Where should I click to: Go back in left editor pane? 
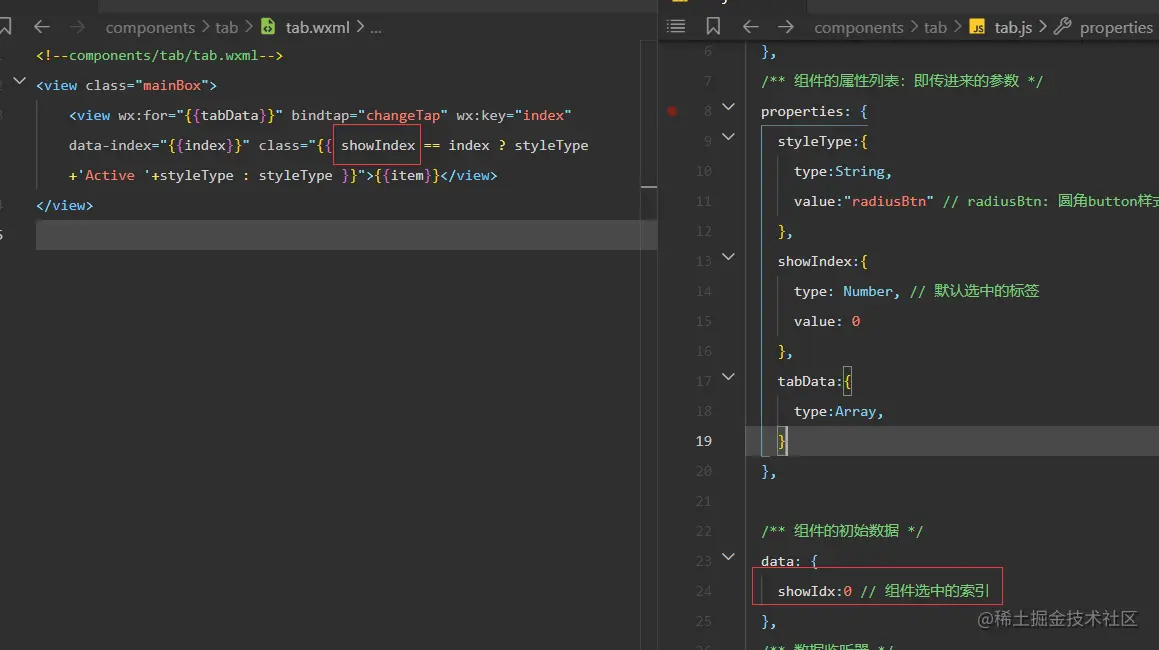pyautogui.click(x=41, y=27)
